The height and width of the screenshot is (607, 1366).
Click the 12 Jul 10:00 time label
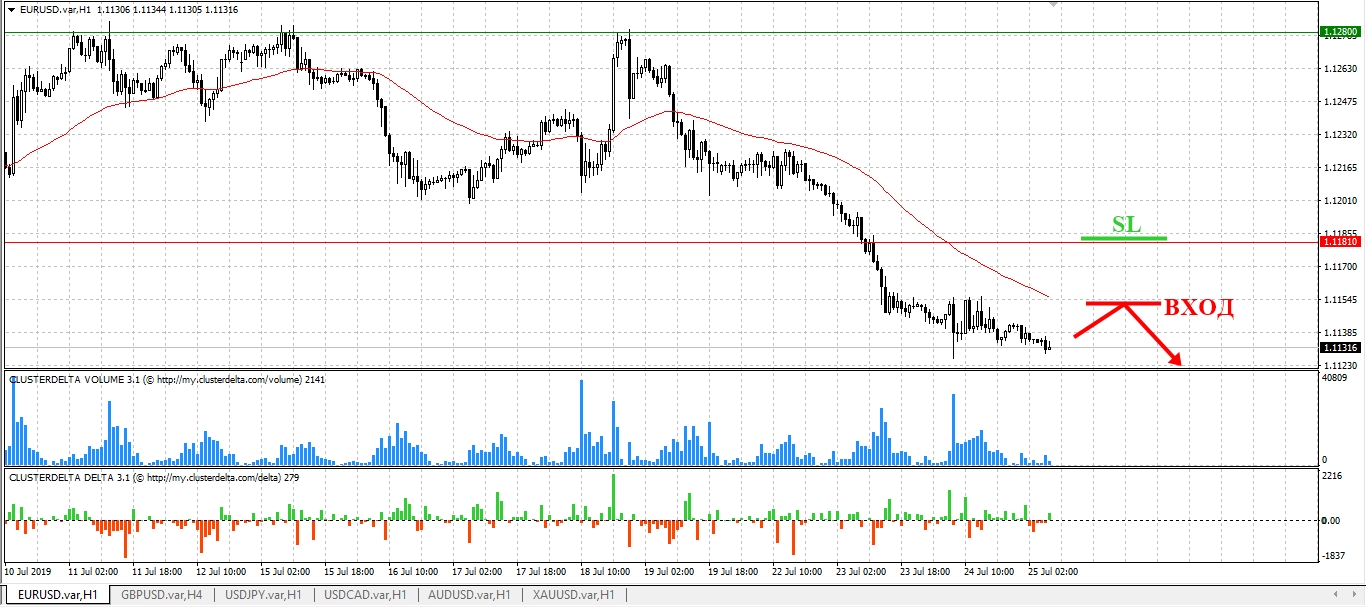[x=220, y=572]
